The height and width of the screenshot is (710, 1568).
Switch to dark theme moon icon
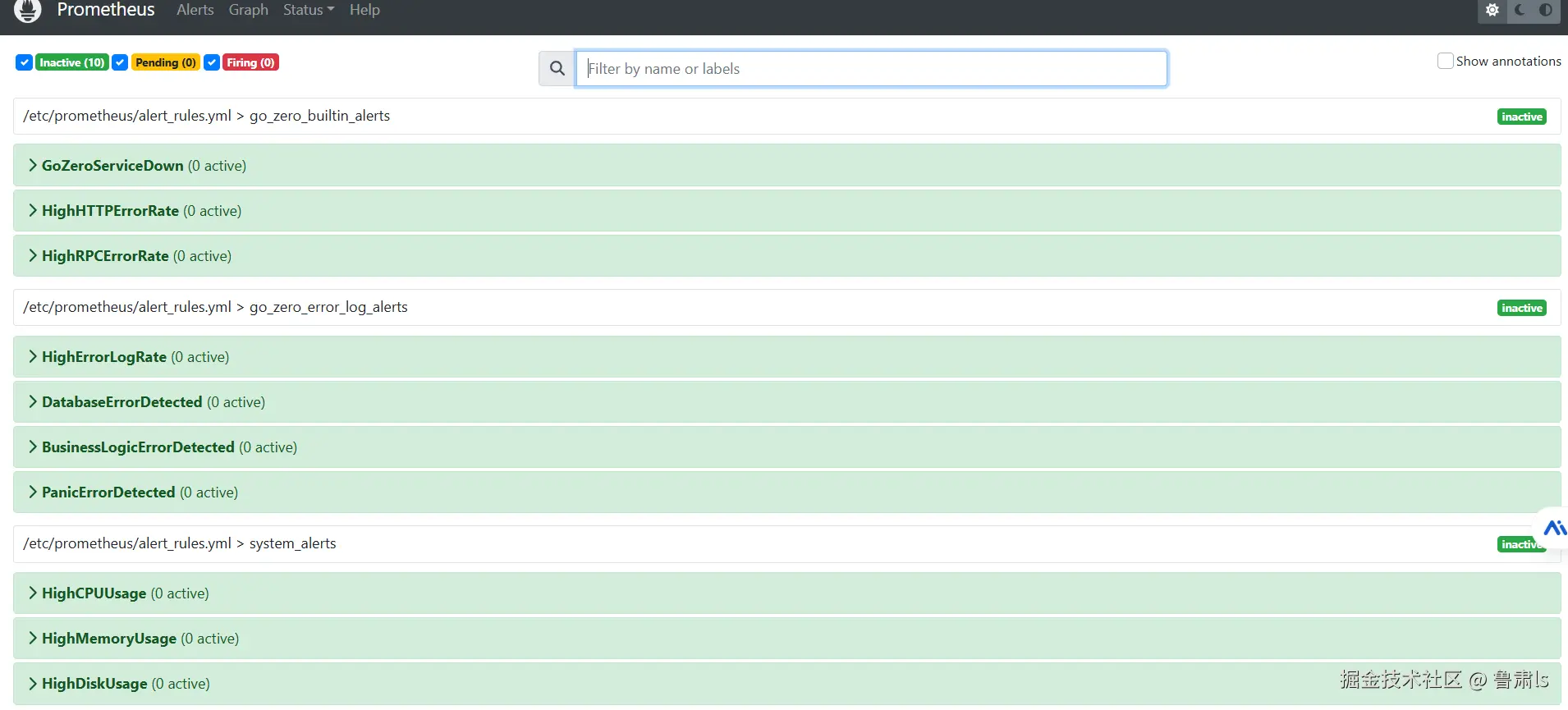(x=1520, y=10)
